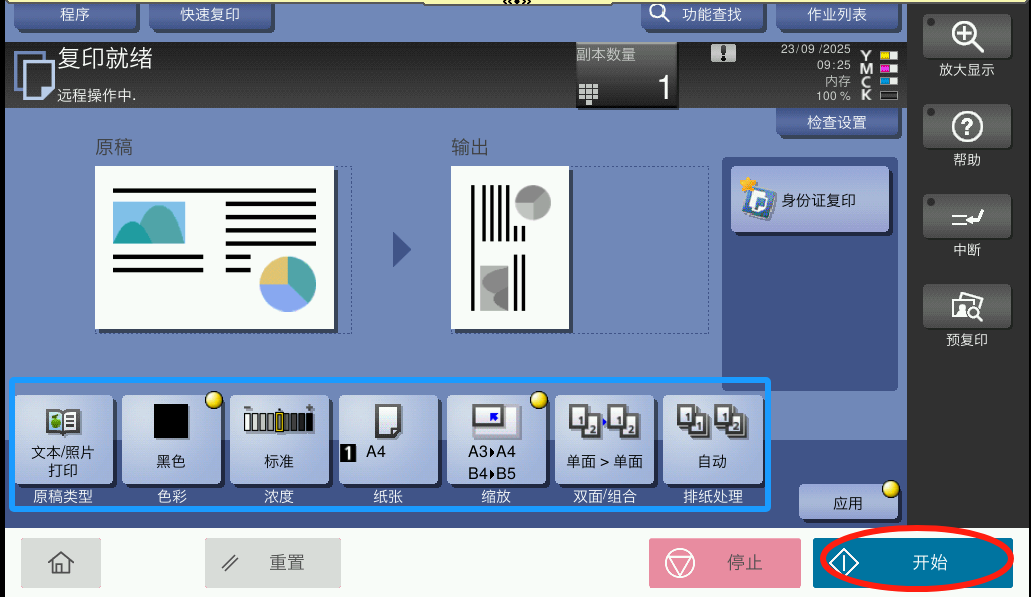This screenshot has height=597, width=1031.
Task: Select the 色彩 黑色 color setting
Action: click(x=171, y=441)
